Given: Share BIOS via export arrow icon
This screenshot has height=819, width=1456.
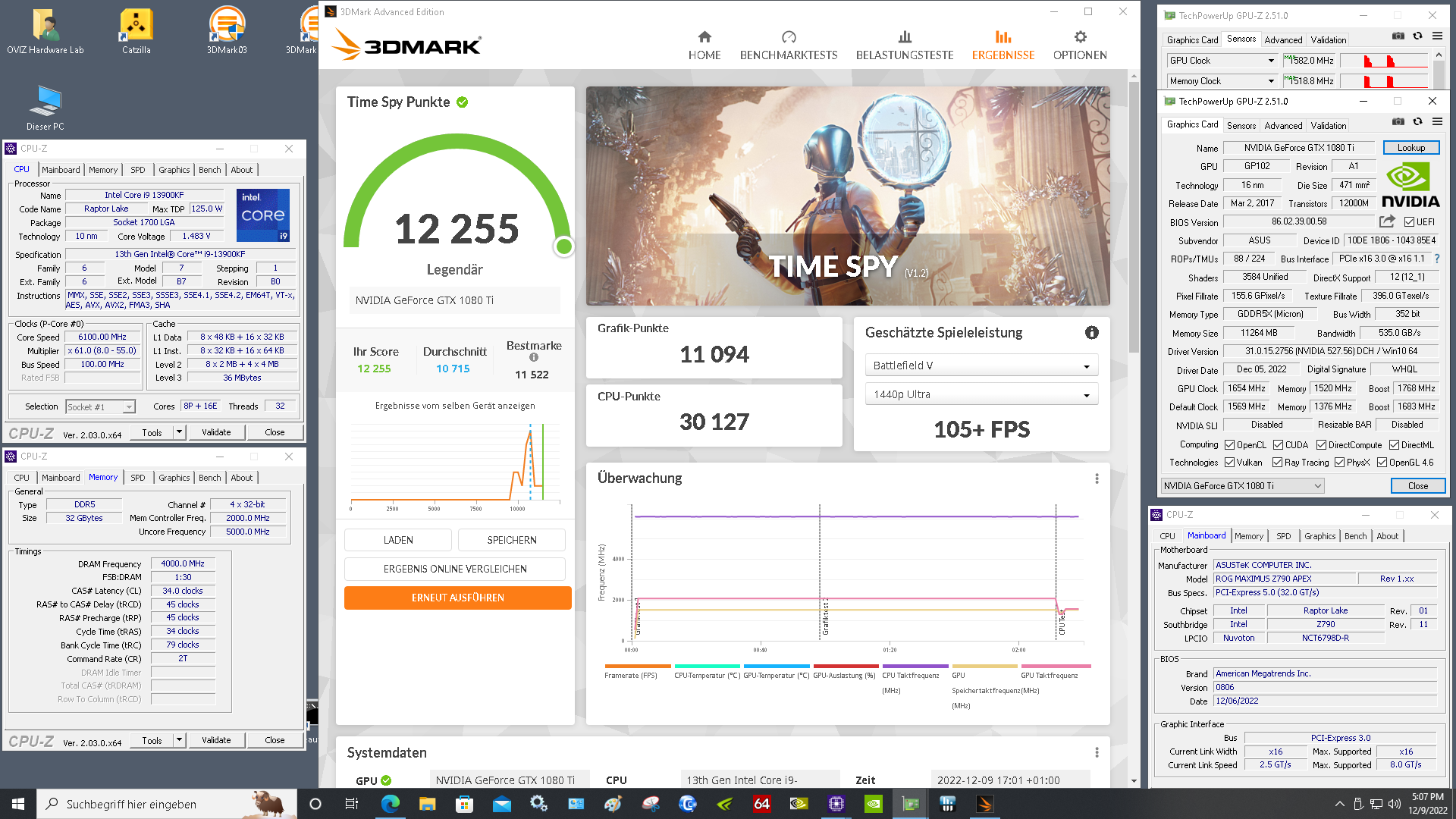Looking at the screenshot, I should 1387,221.
